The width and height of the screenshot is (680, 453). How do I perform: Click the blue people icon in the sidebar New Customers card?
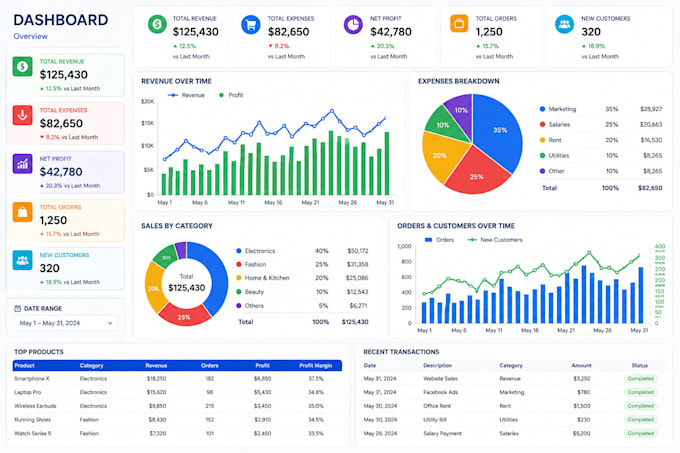point(22,260)
